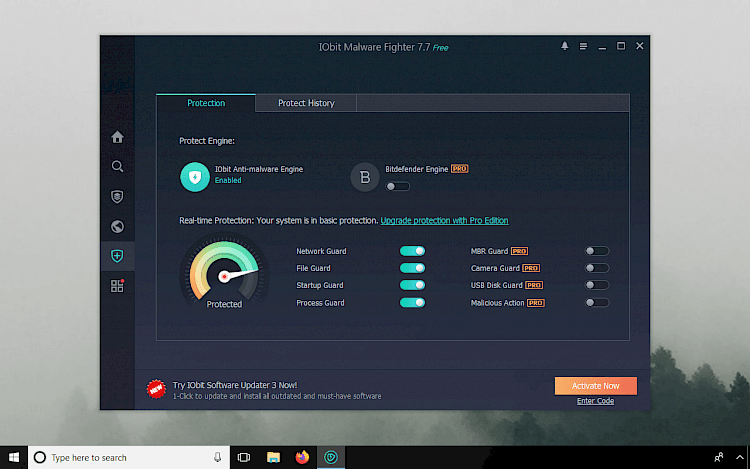This screenshot has width=750, height=469.
Task: Click the PRO badge beside Camera Guard
Action: (531, 268)
